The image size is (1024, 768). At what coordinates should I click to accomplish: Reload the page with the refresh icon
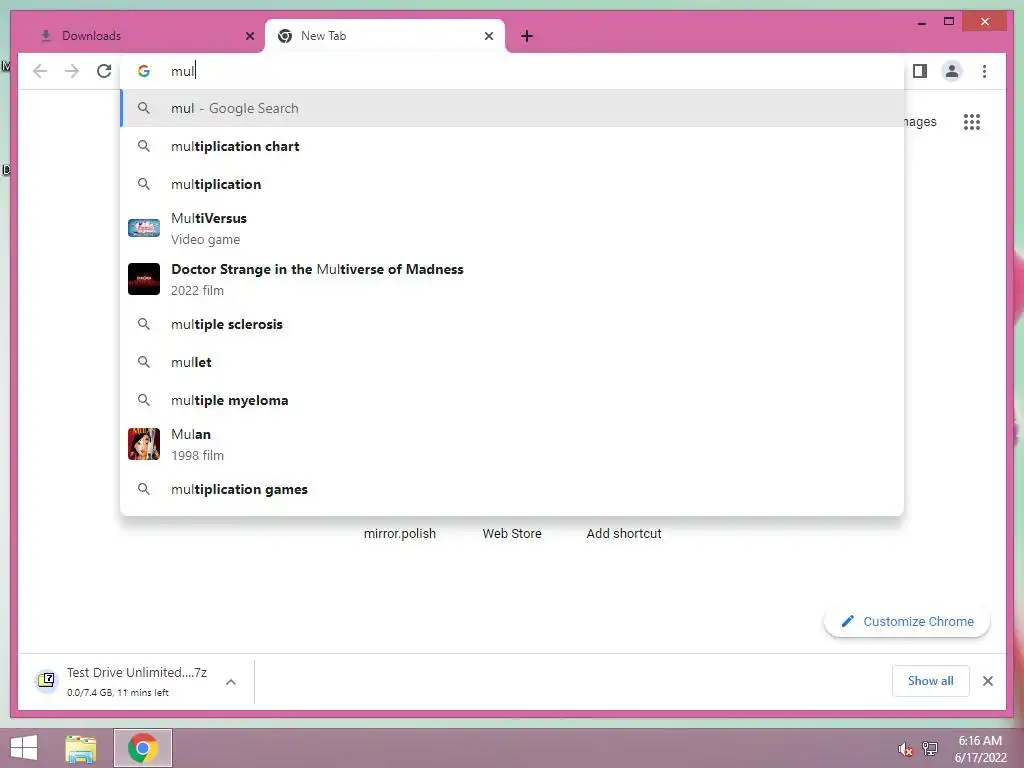[104, 71]
